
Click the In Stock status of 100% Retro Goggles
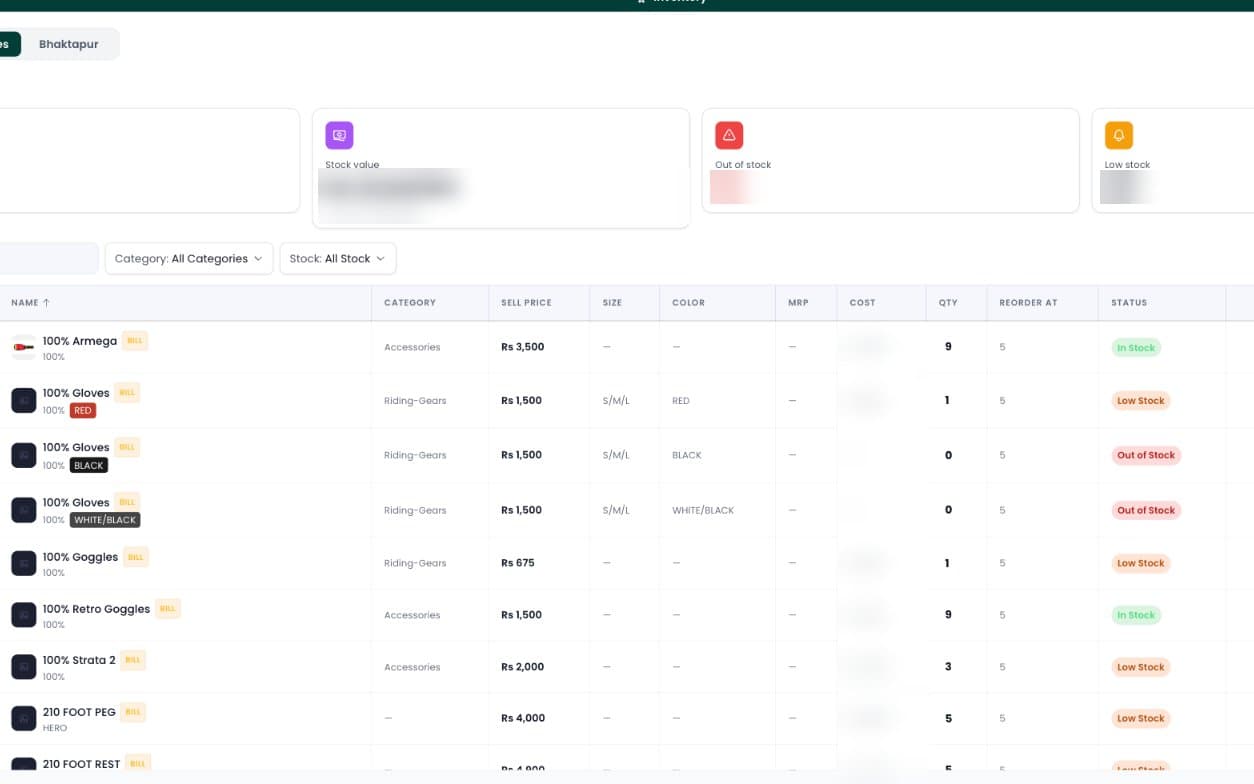1136,615
